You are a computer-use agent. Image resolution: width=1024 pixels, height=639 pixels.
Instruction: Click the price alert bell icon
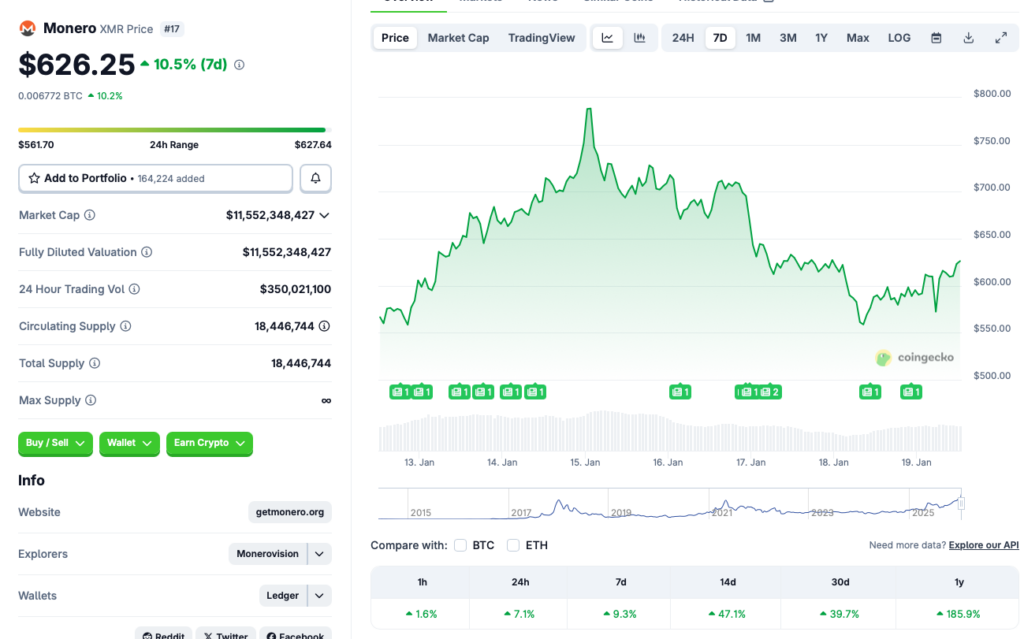(x=313, y=178)
